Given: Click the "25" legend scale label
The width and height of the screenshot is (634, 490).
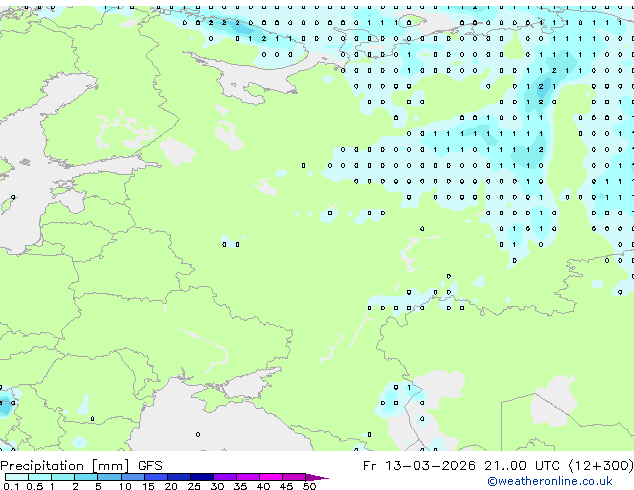Looking at the screenshot, I should (194, 486).
